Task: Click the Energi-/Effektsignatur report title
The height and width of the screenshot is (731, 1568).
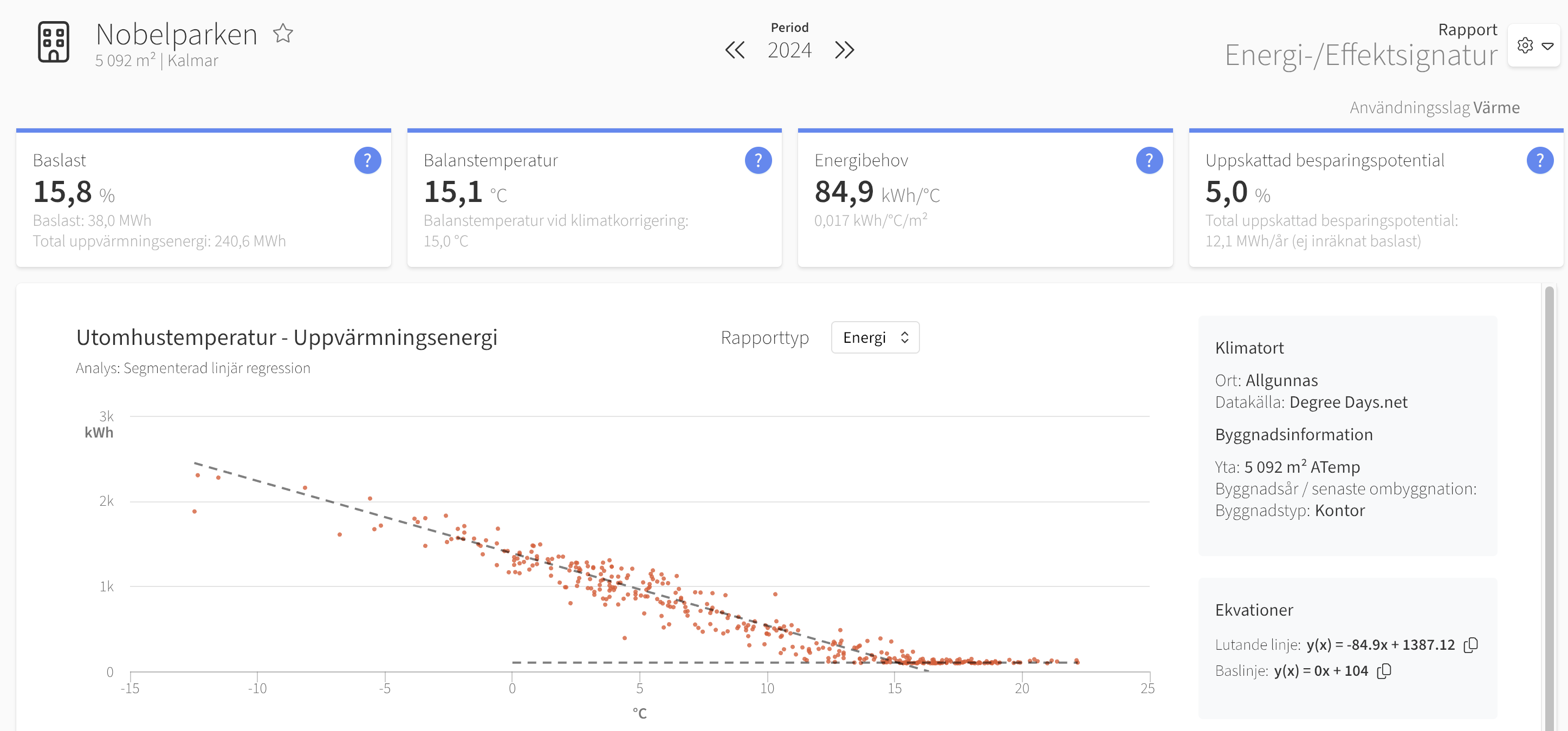Action: coord(1360,55)
